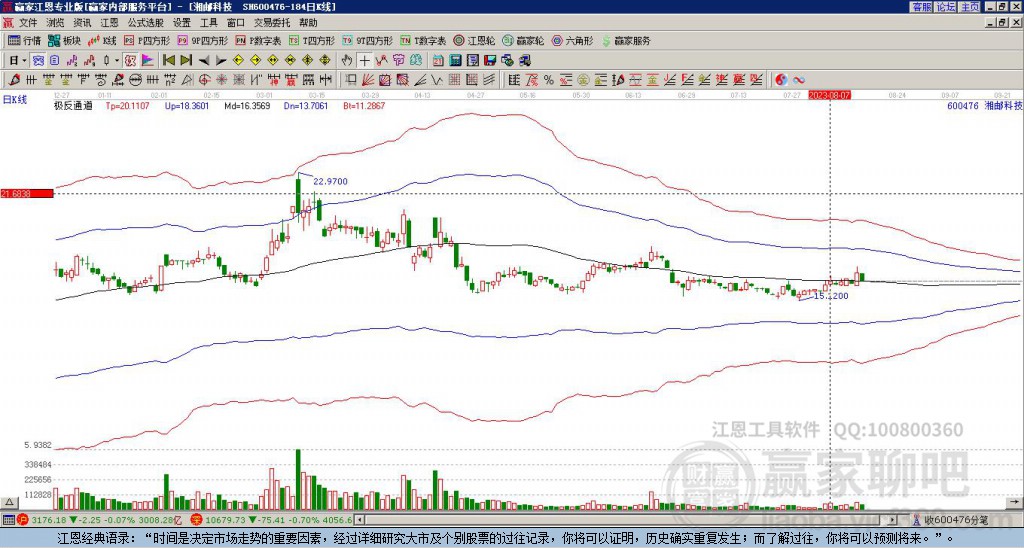The width and height of the screenshot is (1024, 548).
Task: Toggle the crosshair cursor tool
Action: click(364, 61)
